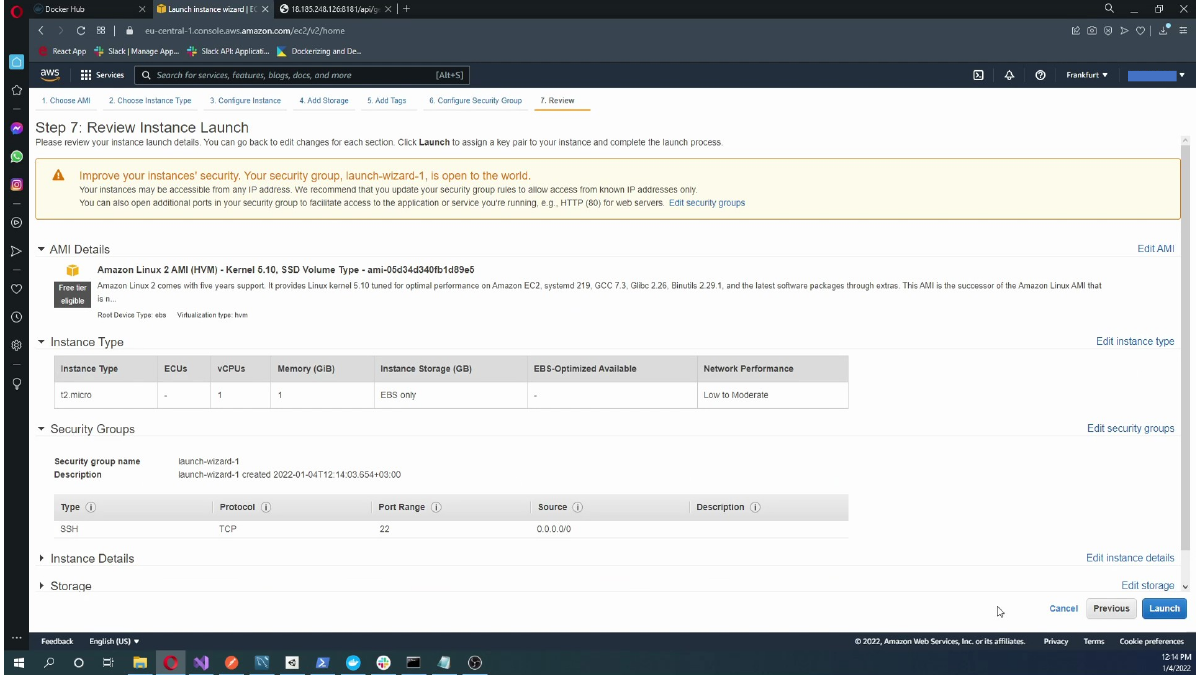Open the account name dropdown
Image resolution: width=1201 pixels, height=675 pixels.
[x=1157, y=75]
